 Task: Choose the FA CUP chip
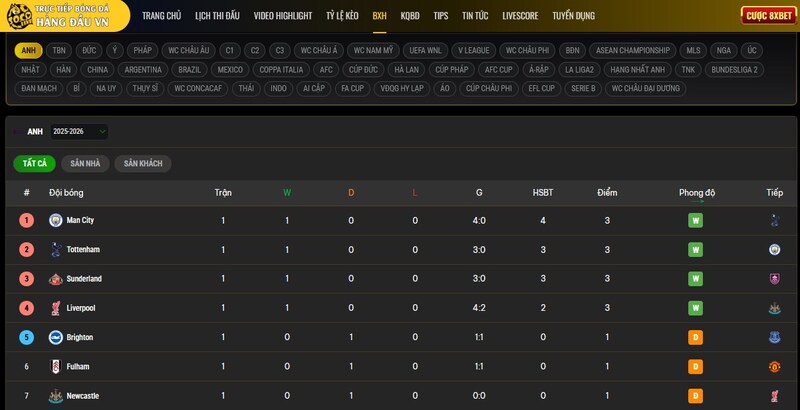(x=353, y=88)
